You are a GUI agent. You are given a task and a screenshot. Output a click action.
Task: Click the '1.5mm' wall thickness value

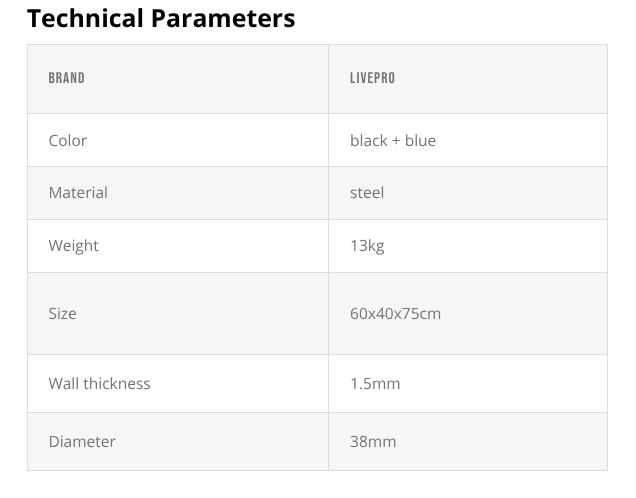(375, 383)
